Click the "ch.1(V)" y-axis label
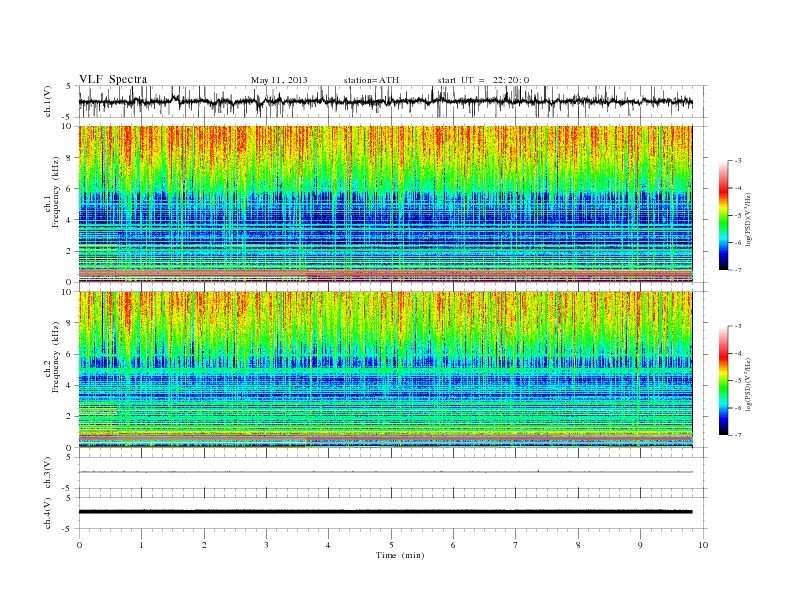Screen dimensions: 792x612 pyautogui.click(x=48, y=103)
